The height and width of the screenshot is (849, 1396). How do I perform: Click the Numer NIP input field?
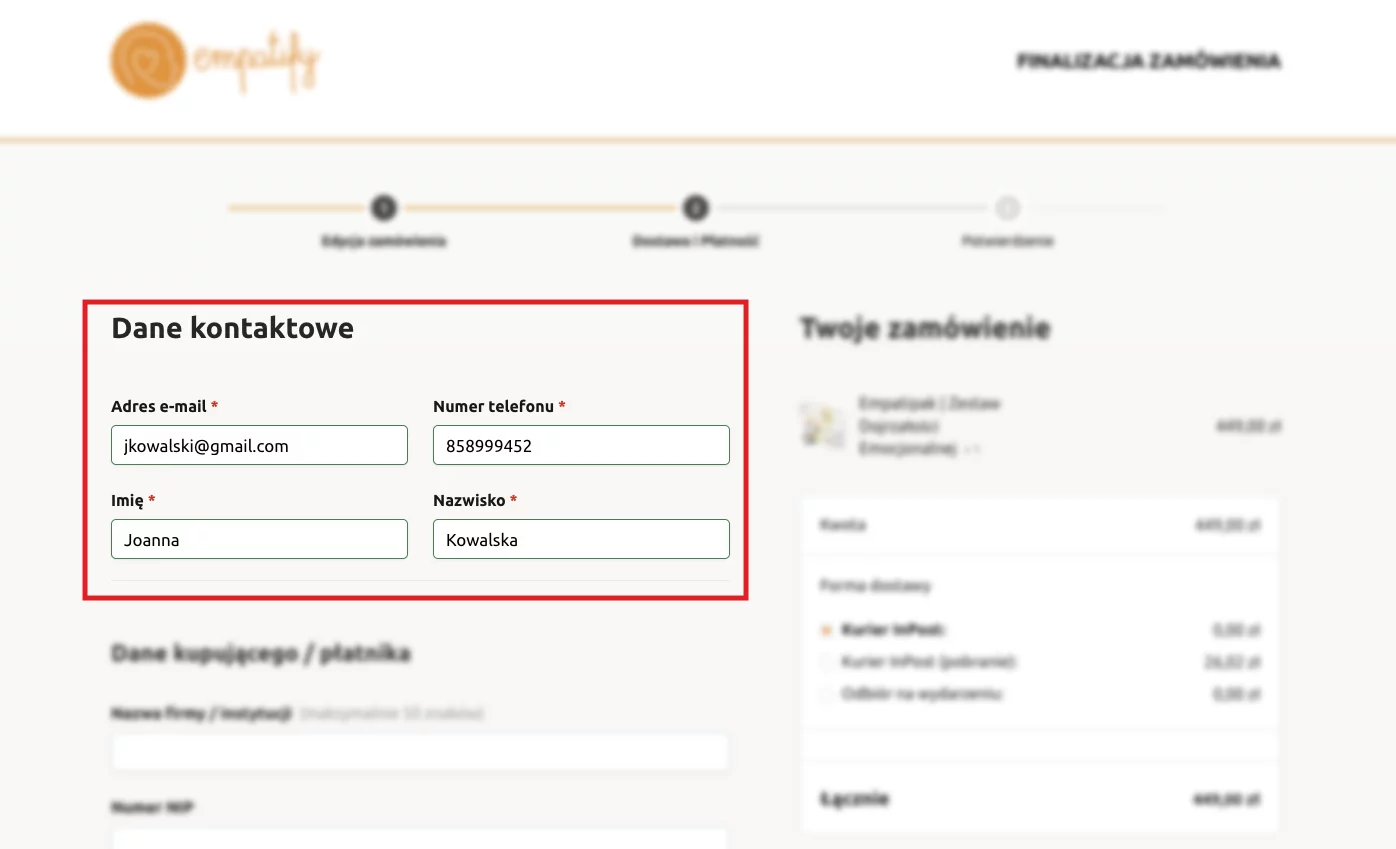420,838
